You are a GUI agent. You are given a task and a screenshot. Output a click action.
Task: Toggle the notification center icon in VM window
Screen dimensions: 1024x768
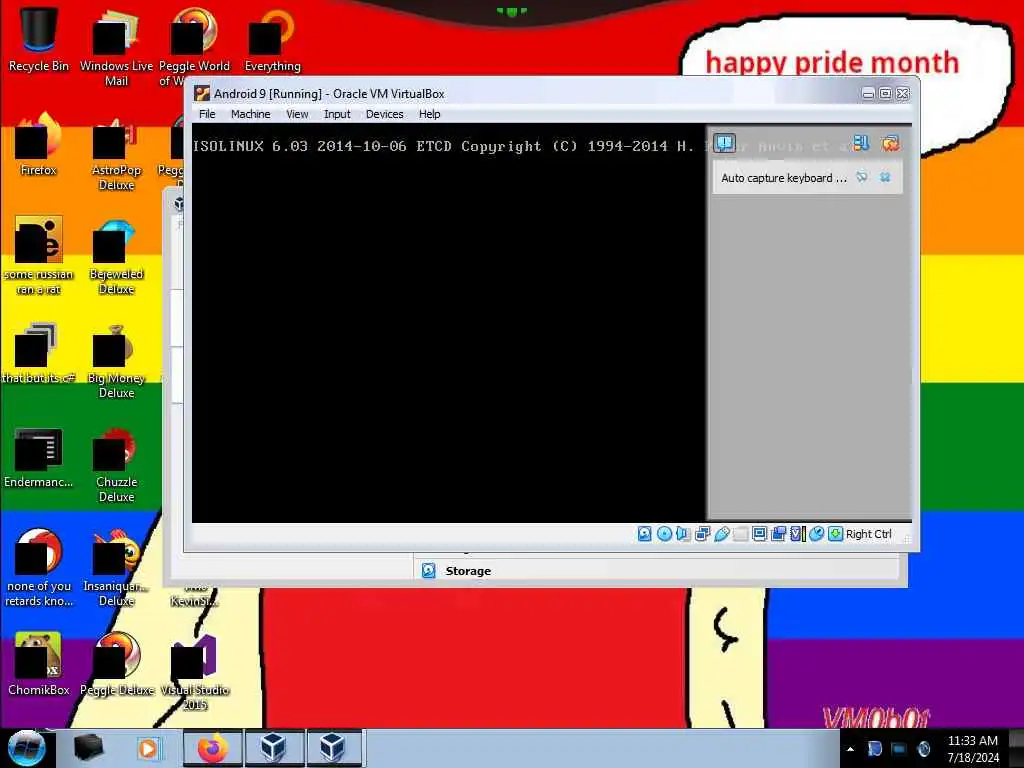(724, 143)
